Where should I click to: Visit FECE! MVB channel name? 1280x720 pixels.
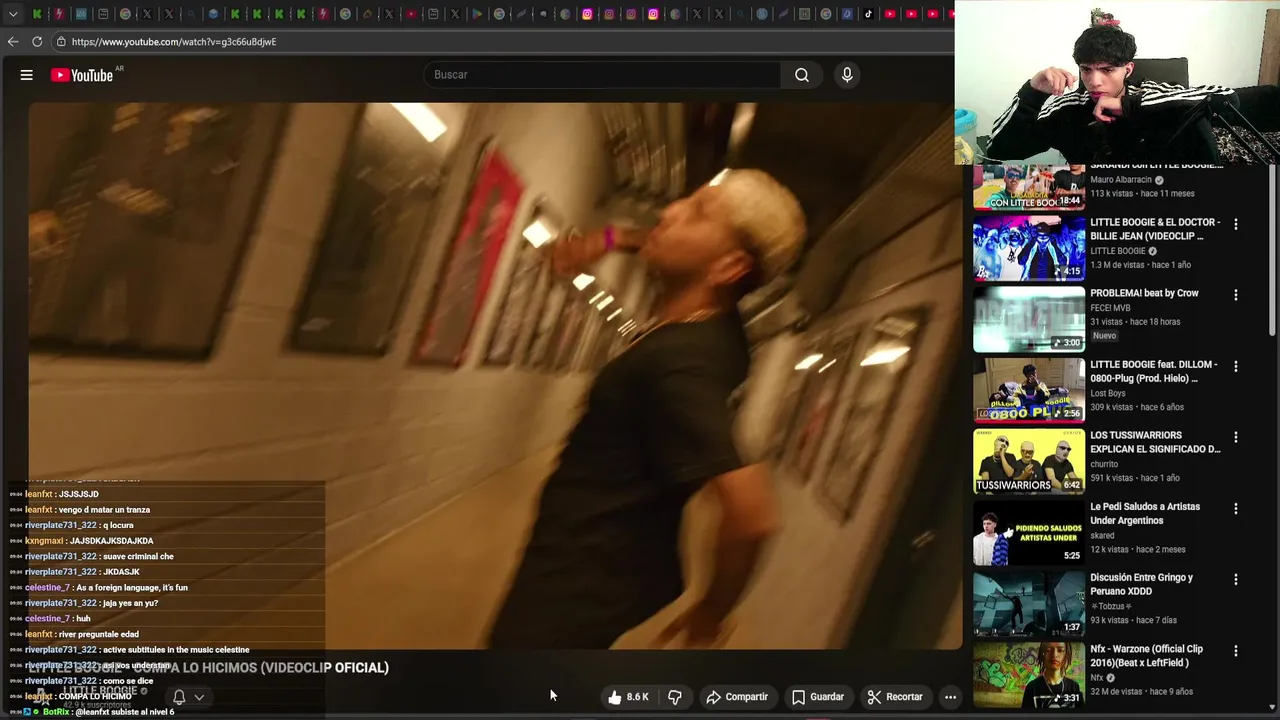[1110, 308]
